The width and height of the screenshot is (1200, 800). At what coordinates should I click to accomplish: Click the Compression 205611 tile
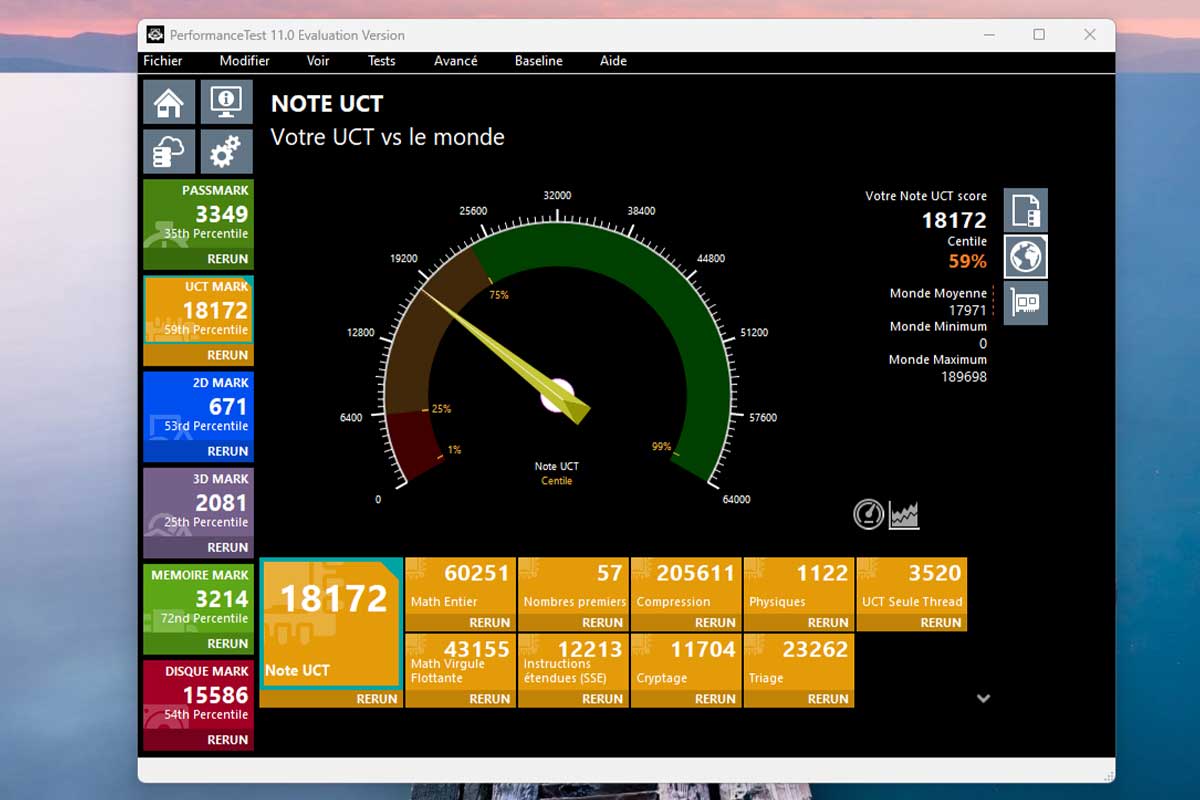pyautogui.click(x=687, y=586)
